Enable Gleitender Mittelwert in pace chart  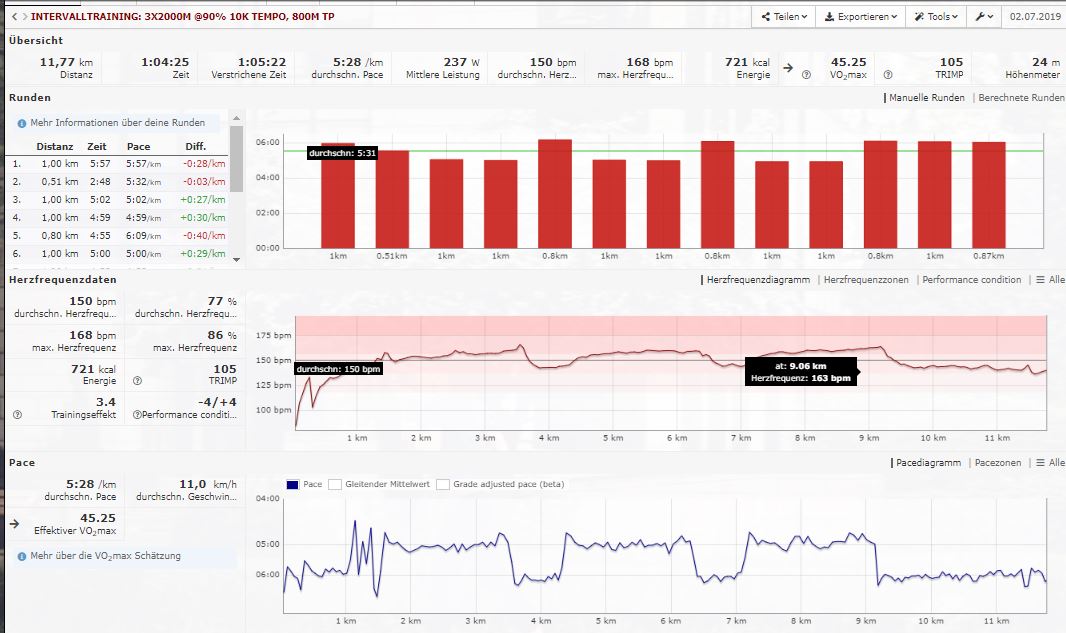pyautogui.click(x=335, y=484)
